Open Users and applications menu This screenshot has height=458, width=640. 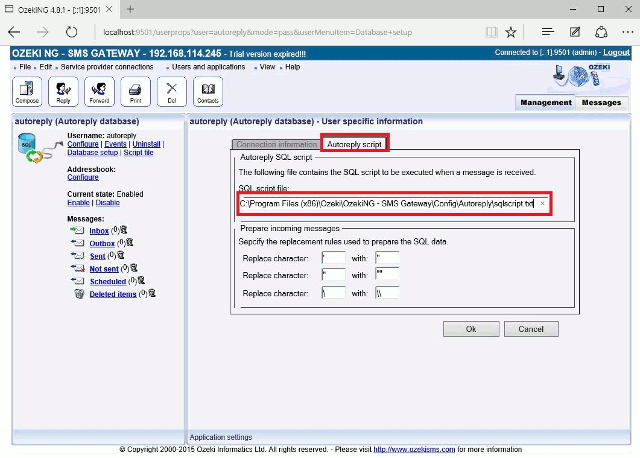[208, 67]
